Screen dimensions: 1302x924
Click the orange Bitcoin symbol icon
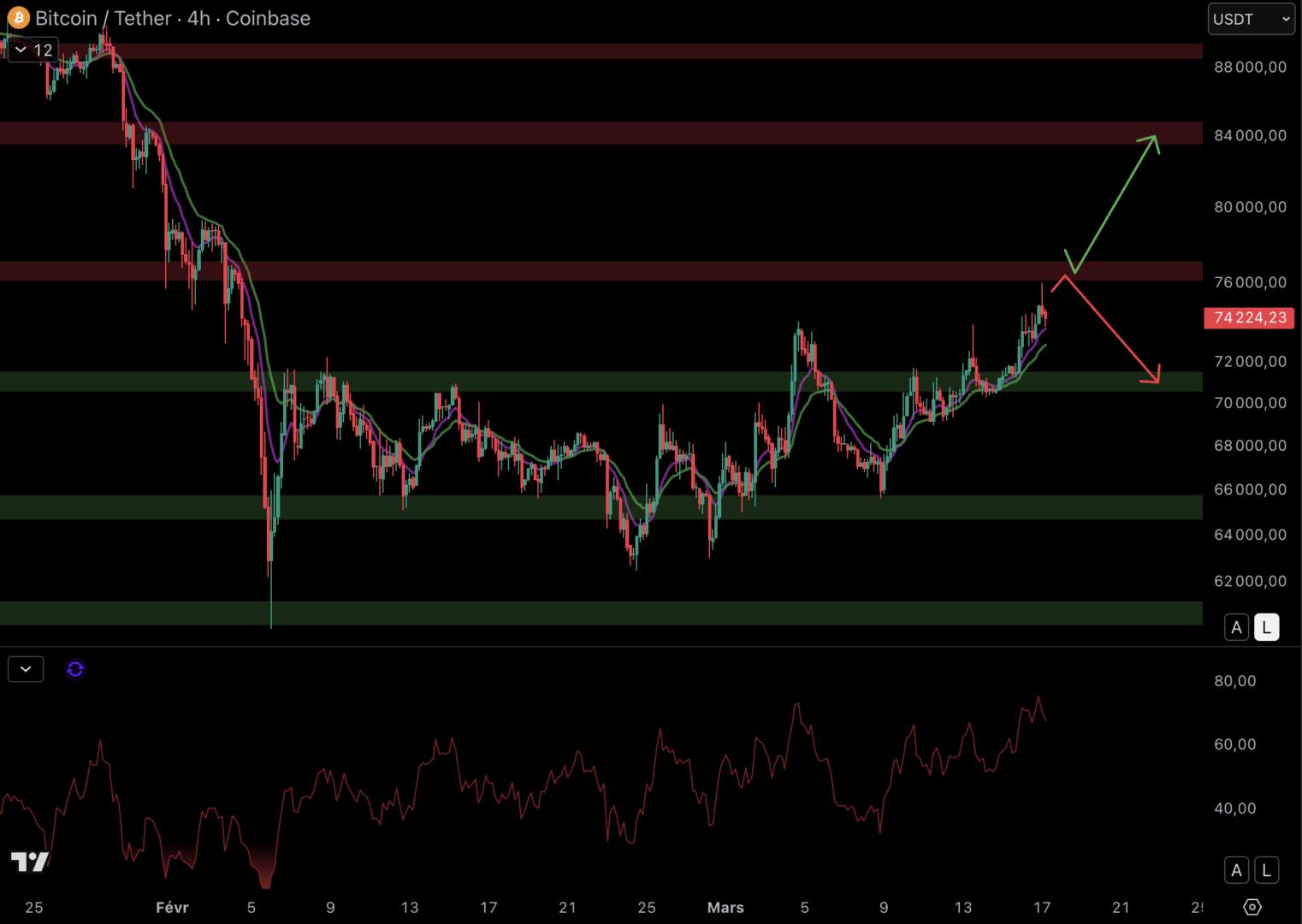18,18
